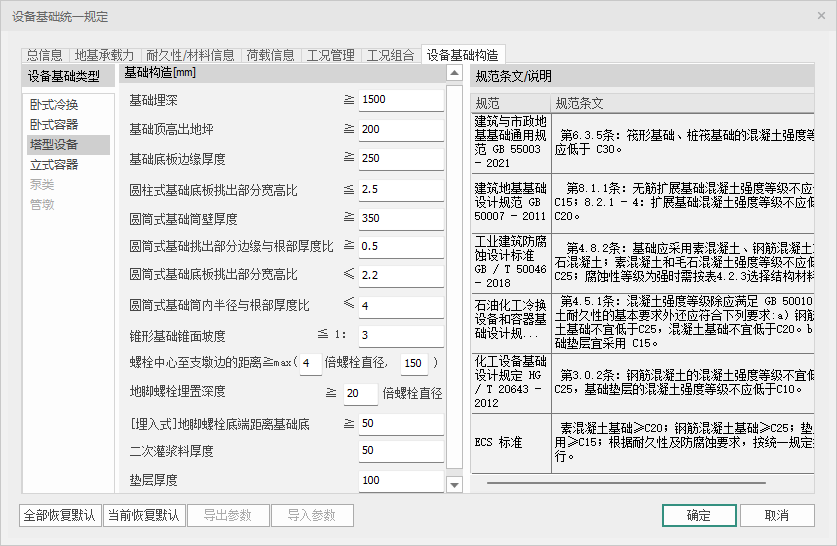Open the 工况组合 tab
The image size is (837, 546).
pos(390,55)
